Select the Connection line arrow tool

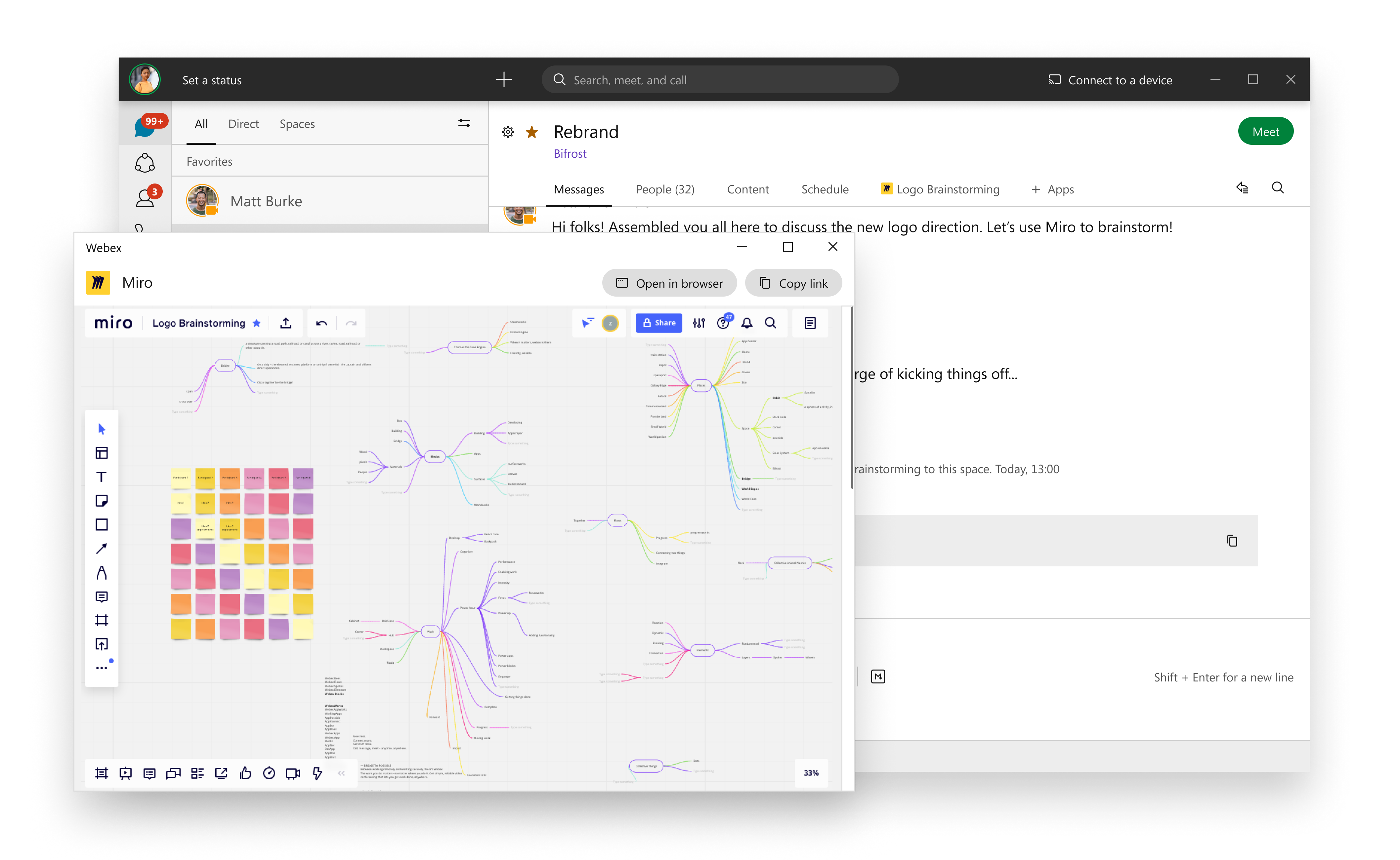coord(101,548)
